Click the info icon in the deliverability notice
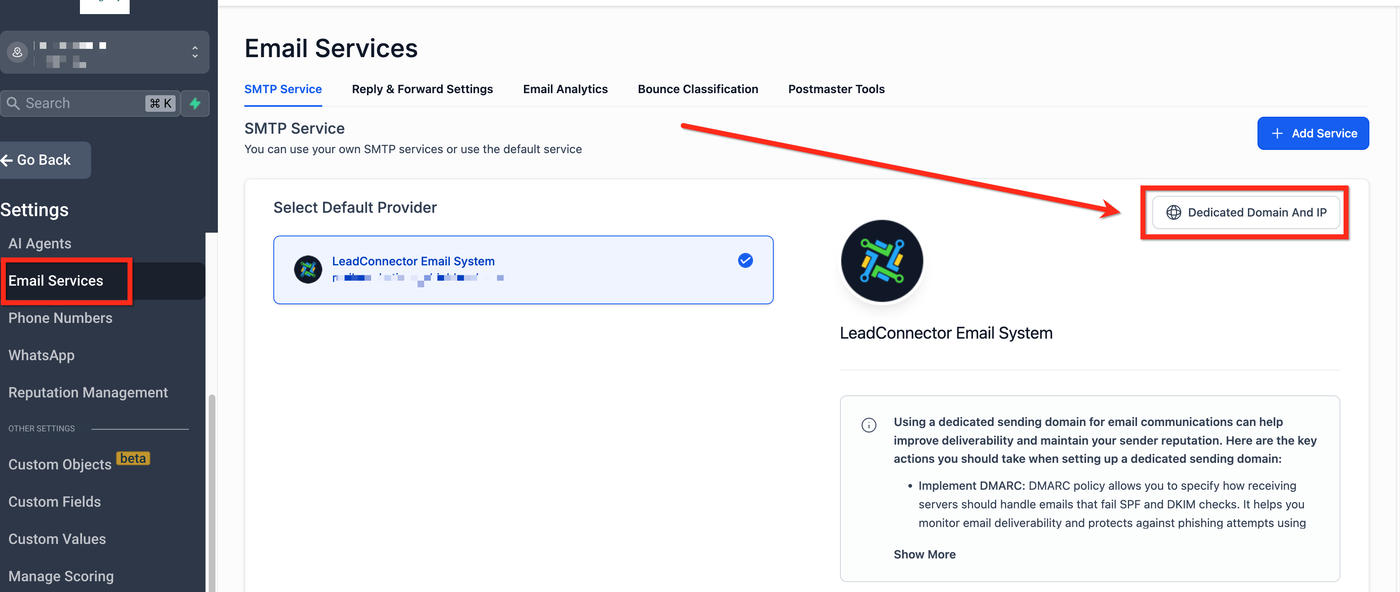 pyautogui.click(x=869, y=425)
